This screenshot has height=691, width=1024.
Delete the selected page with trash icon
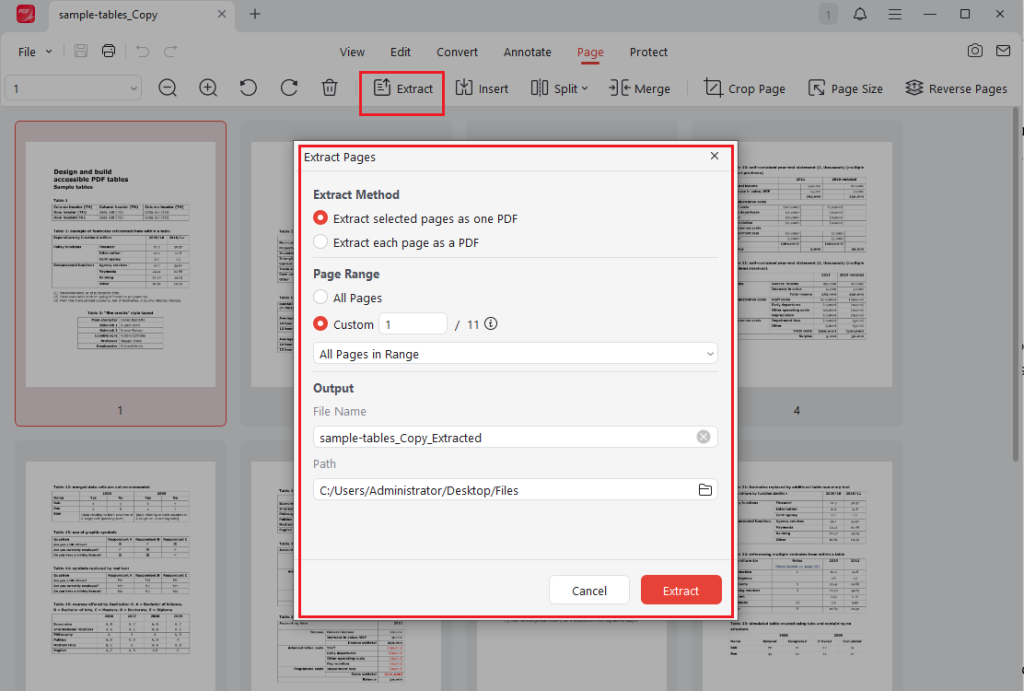(330, 88)
